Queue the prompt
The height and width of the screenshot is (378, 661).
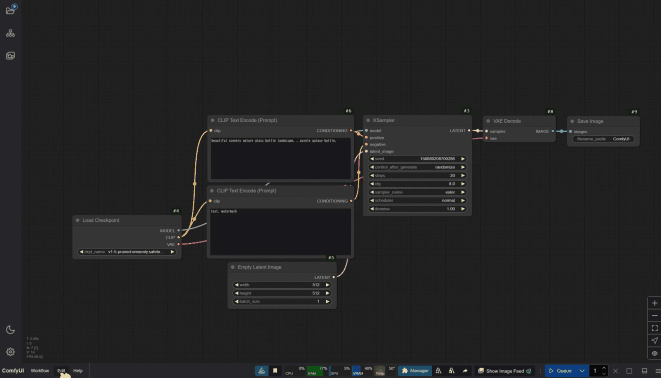[561, 371]
